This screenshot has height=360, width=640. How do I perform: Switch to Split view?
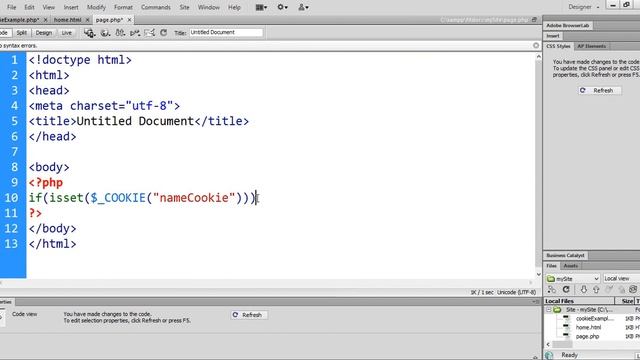tap(22, 33)
